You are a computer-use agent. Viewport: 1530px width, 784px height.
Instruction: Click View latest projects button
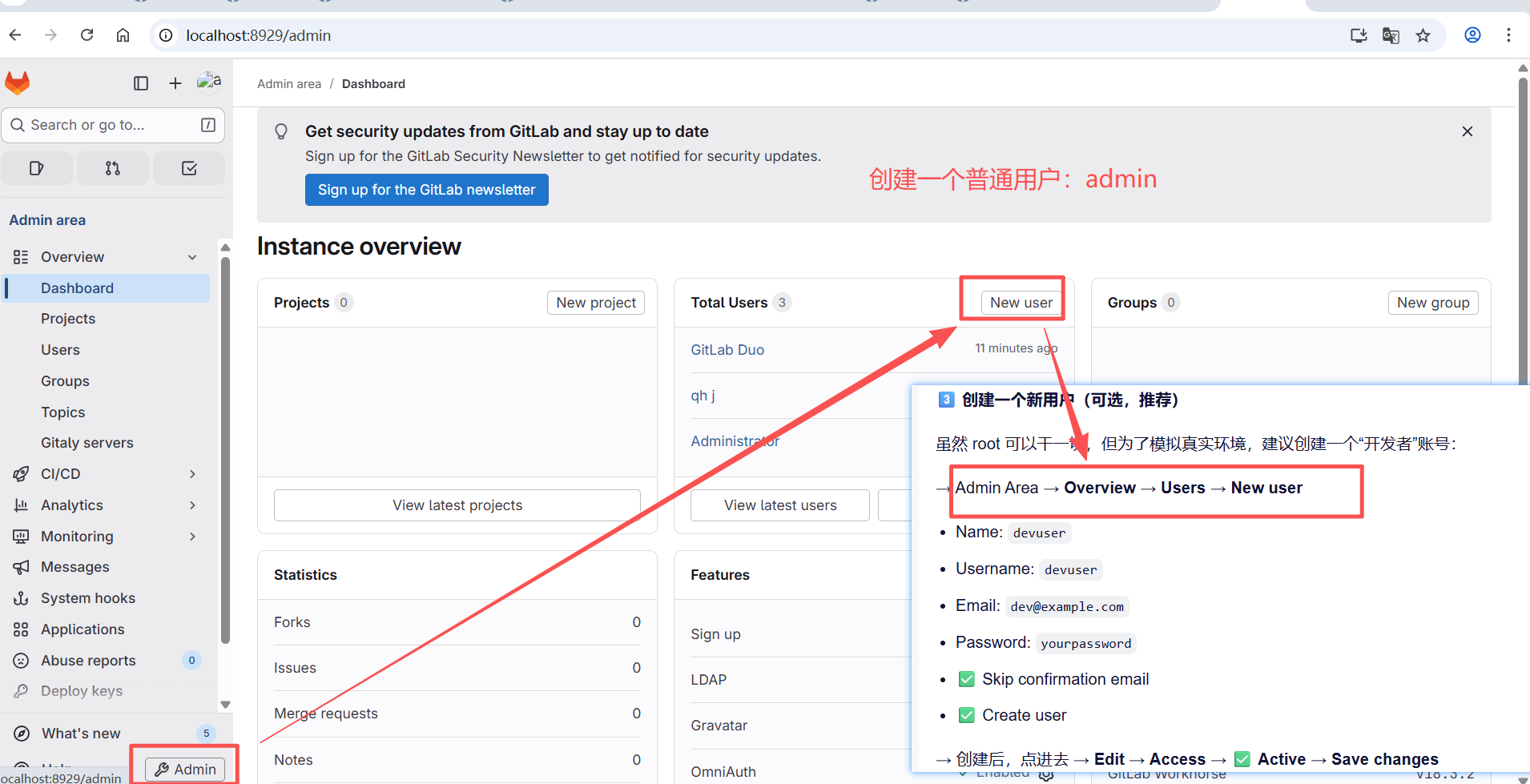[457, 505]
